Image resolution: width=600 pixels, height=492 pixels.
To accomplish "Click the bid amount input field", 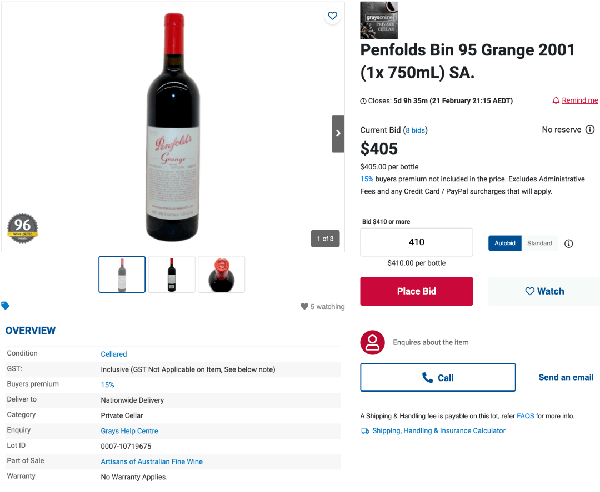I will pos(416,242).
